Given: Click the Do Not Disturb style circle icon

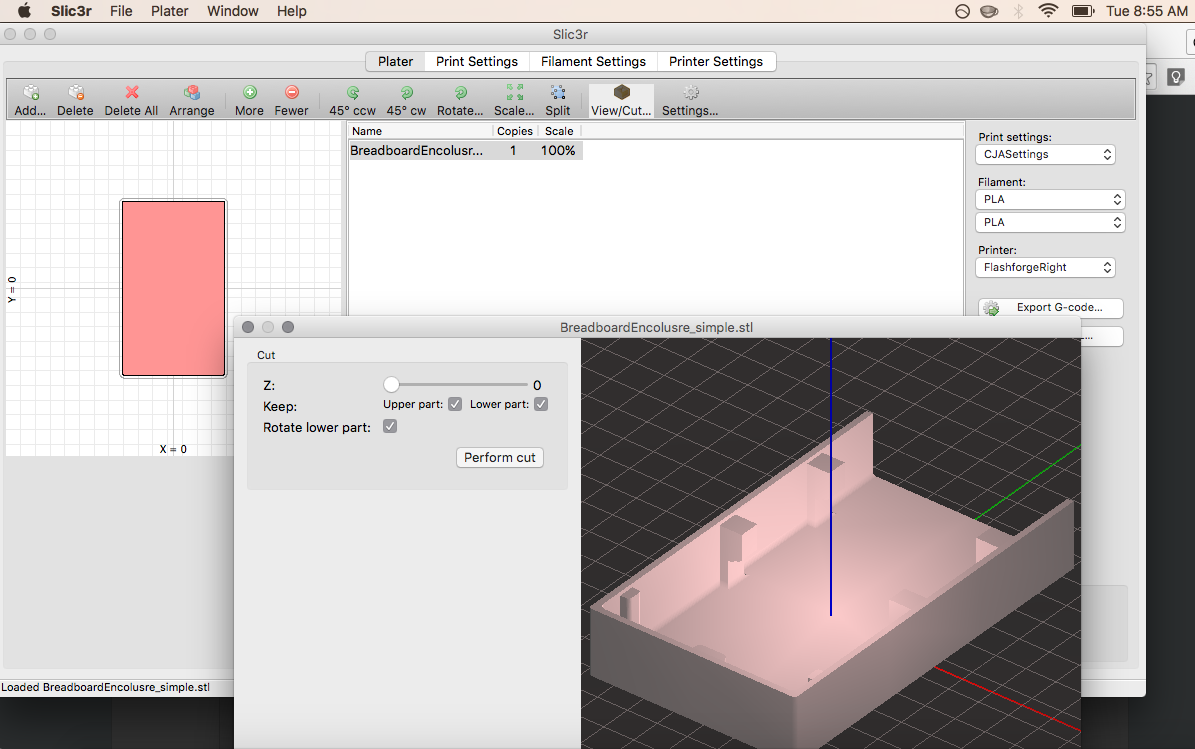Looking at the screenshot, I should click(963, 11).
